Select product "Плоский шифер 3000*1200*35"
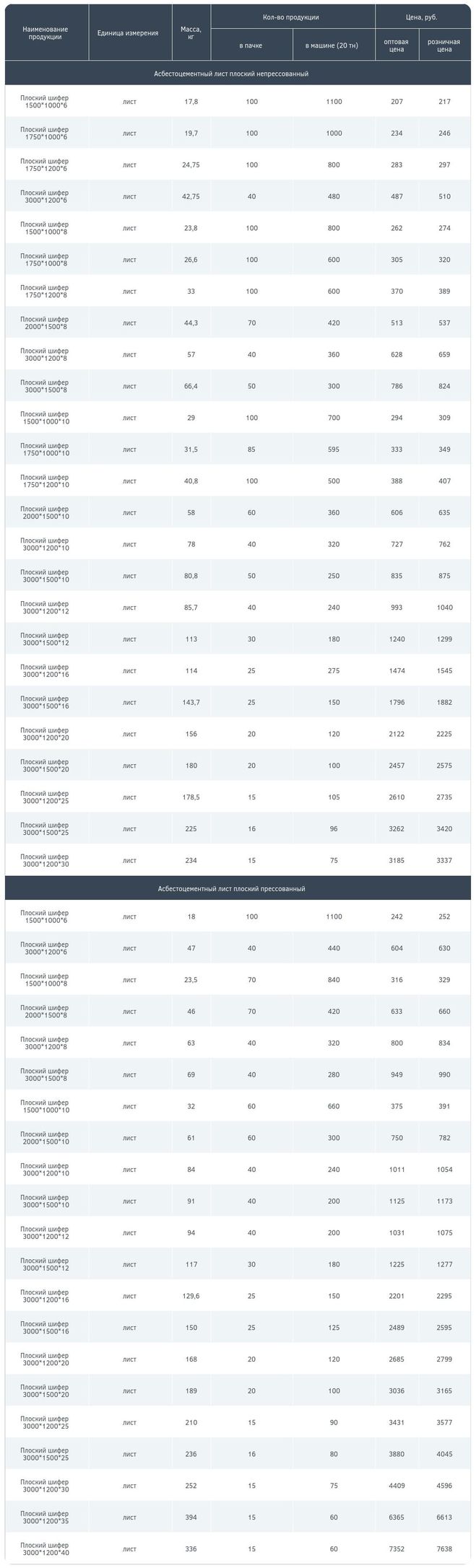Viewport: 476px width, 1568px height. pyautogui.click(x=45, y=1517)
